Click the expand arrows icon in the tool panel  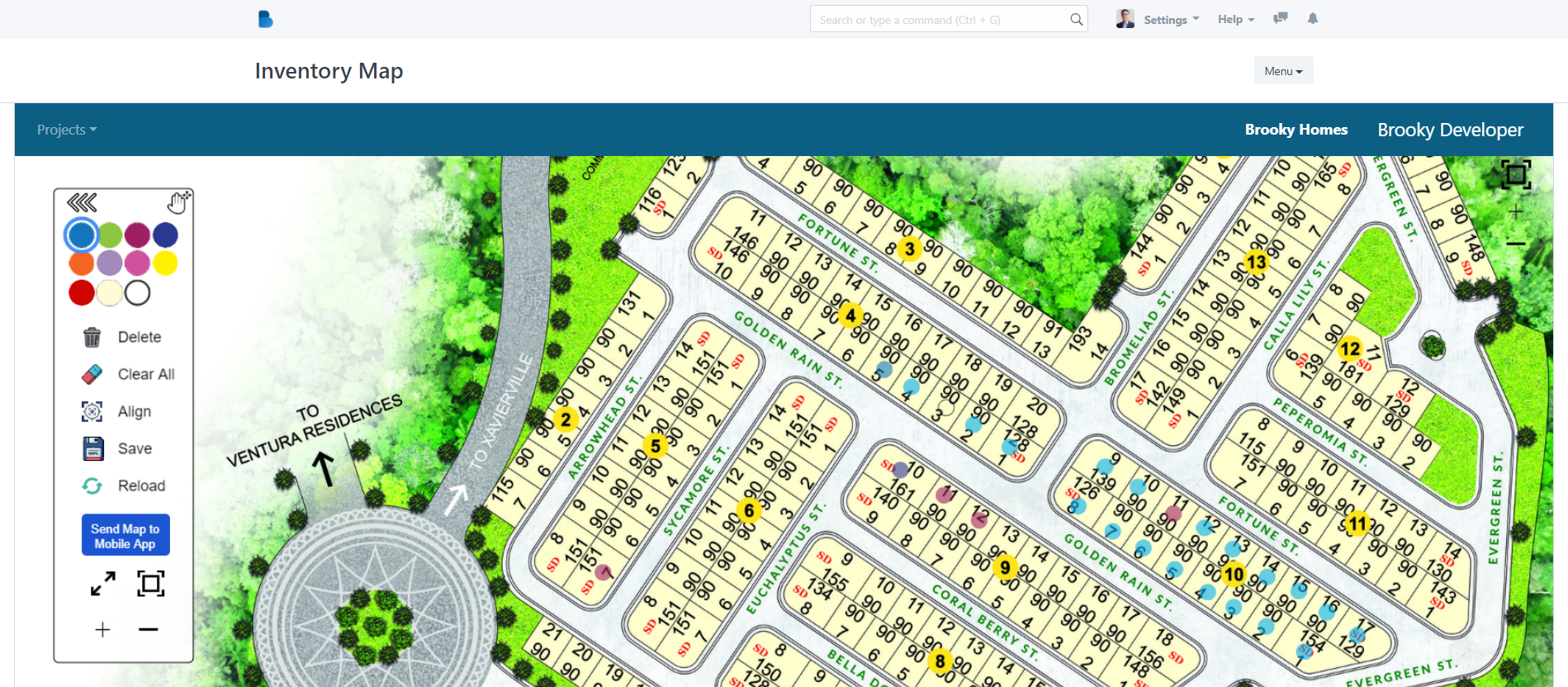coord(103,584)
